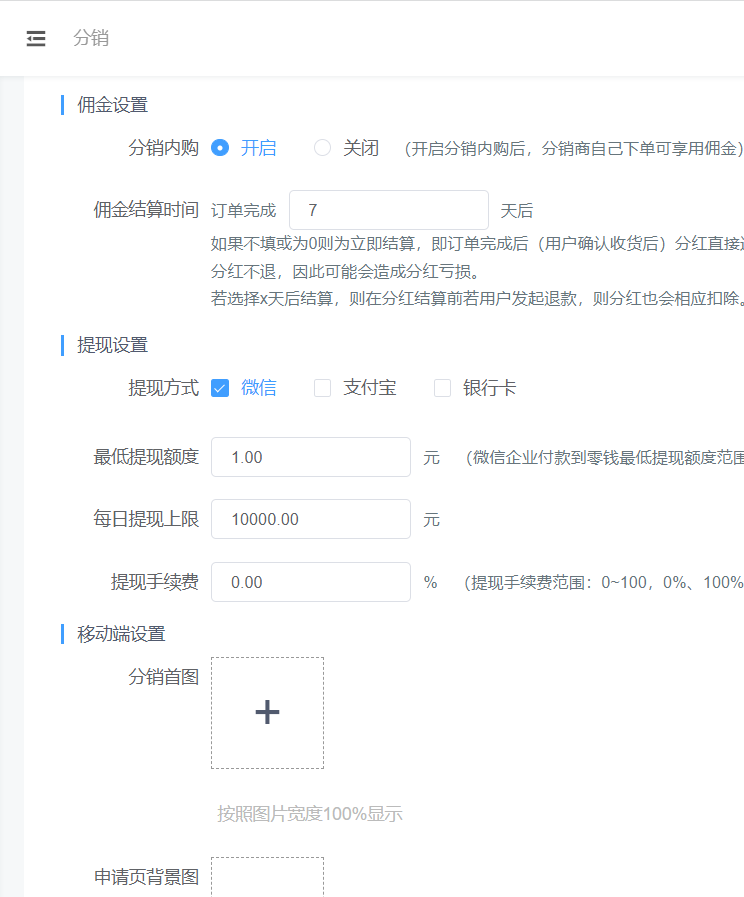Viewport: 744px width, 897px height.
Task: Click the 提现手续费 field label
Action: [x=155, y=582]
